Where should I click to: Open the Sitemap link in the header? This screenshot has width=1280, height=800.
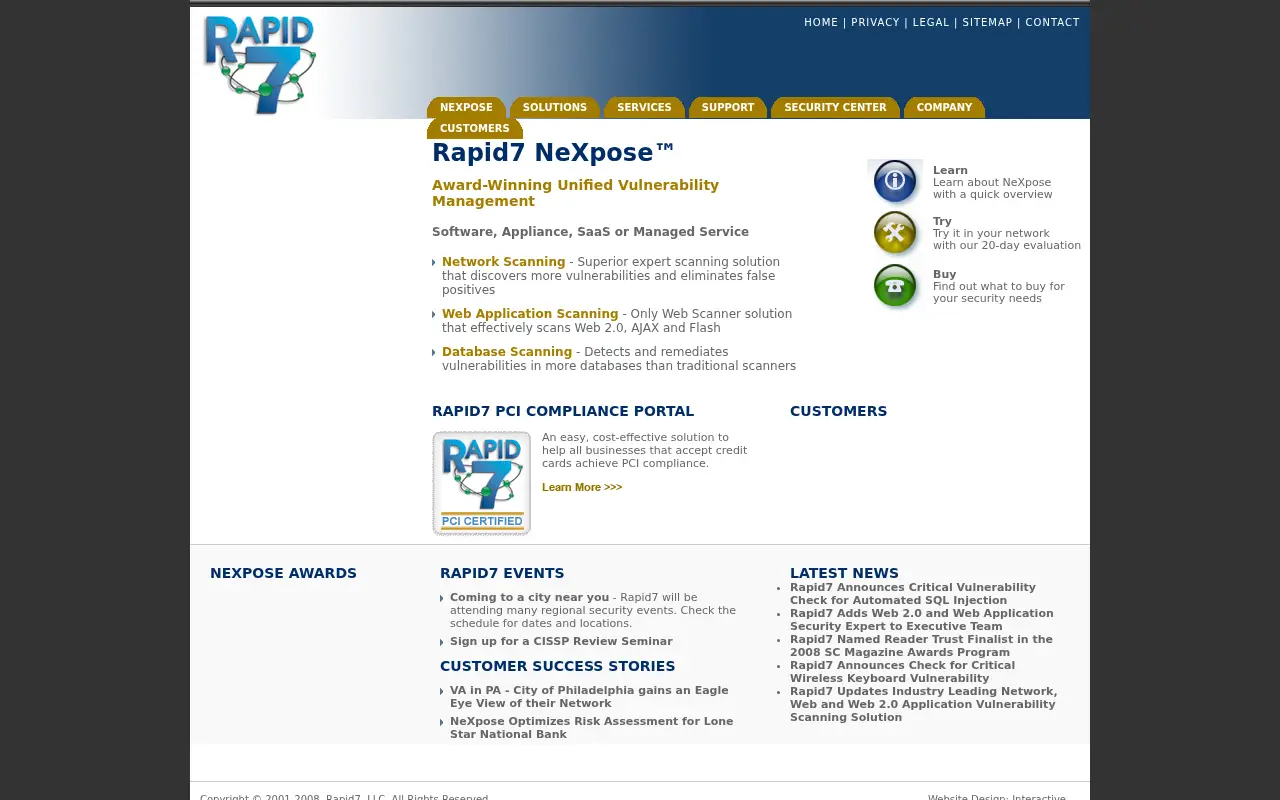pos(987,22)
